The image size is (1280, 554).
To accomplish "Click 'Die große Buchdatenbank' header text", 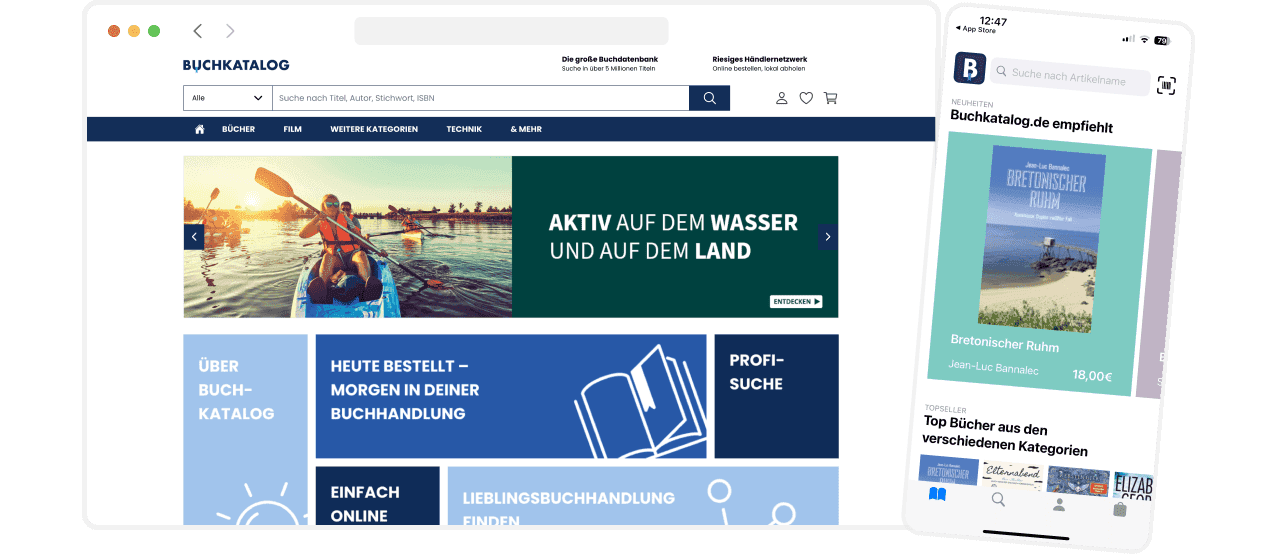I will pyautogui.click(x=610, y=59).
